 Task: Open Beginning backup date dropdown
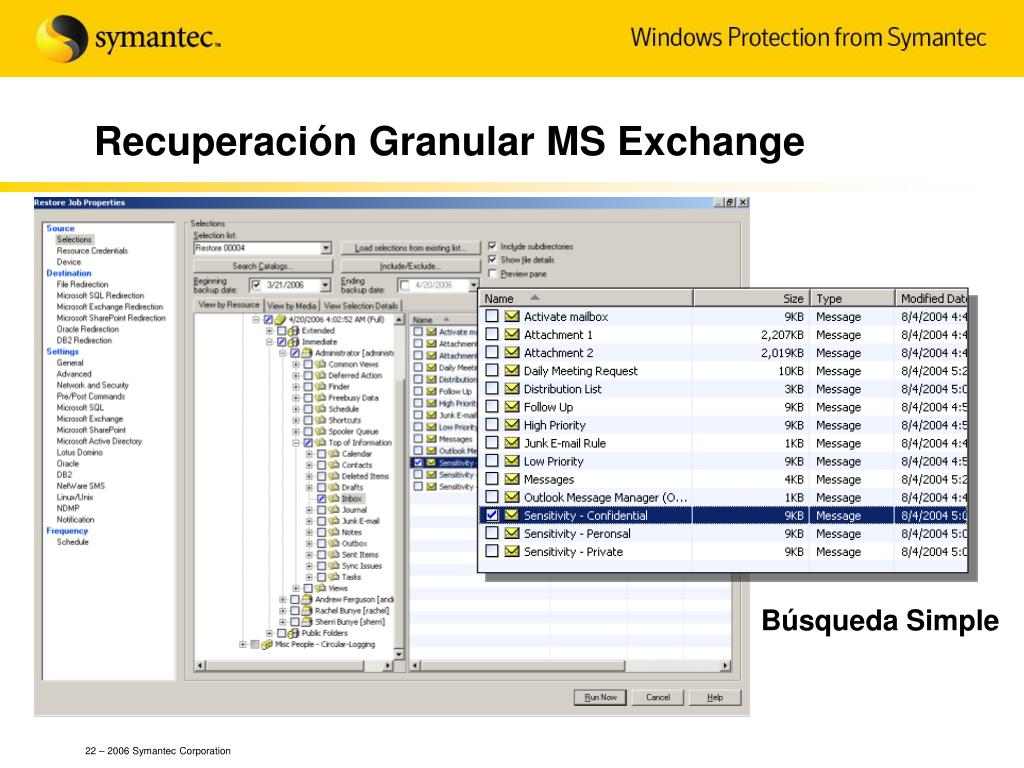coord(325,285)
